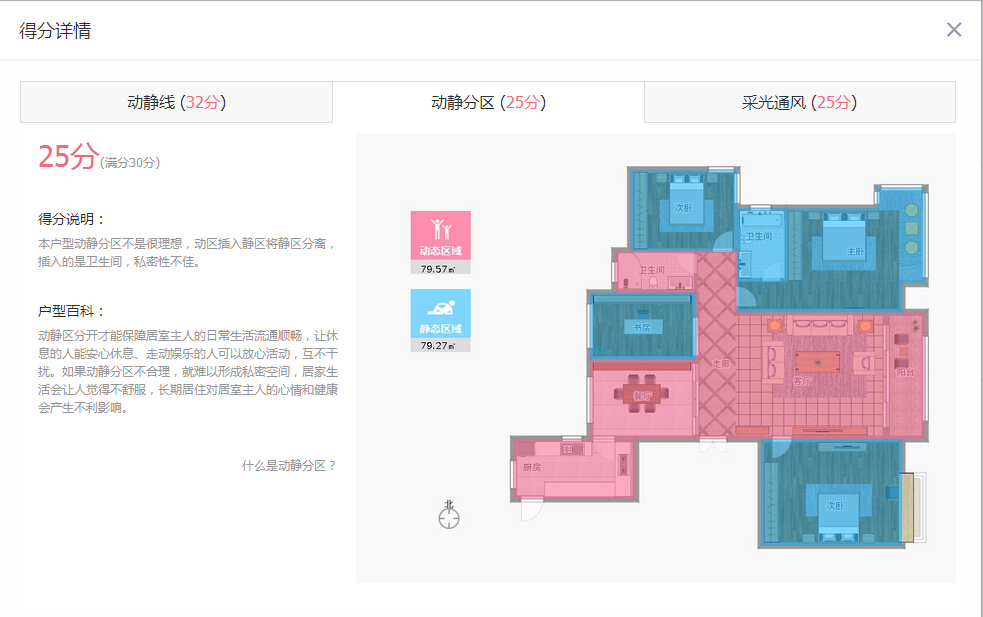Select the 阳台 balcony region
The image size is (983, 617).
[x=905, y=370]
